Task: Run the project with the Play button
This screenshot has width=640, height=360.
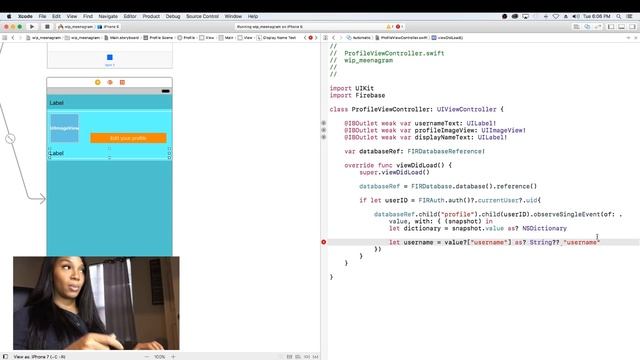Action: [x=32, y=27]
